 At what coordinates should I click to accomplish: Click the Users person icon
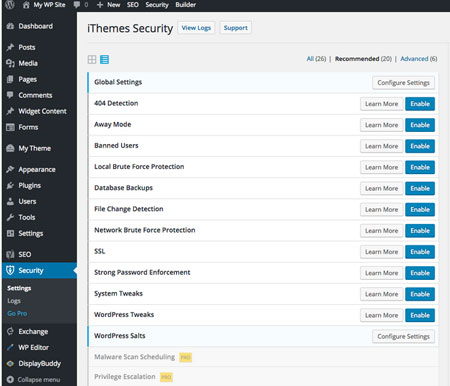tap(10, 201)
